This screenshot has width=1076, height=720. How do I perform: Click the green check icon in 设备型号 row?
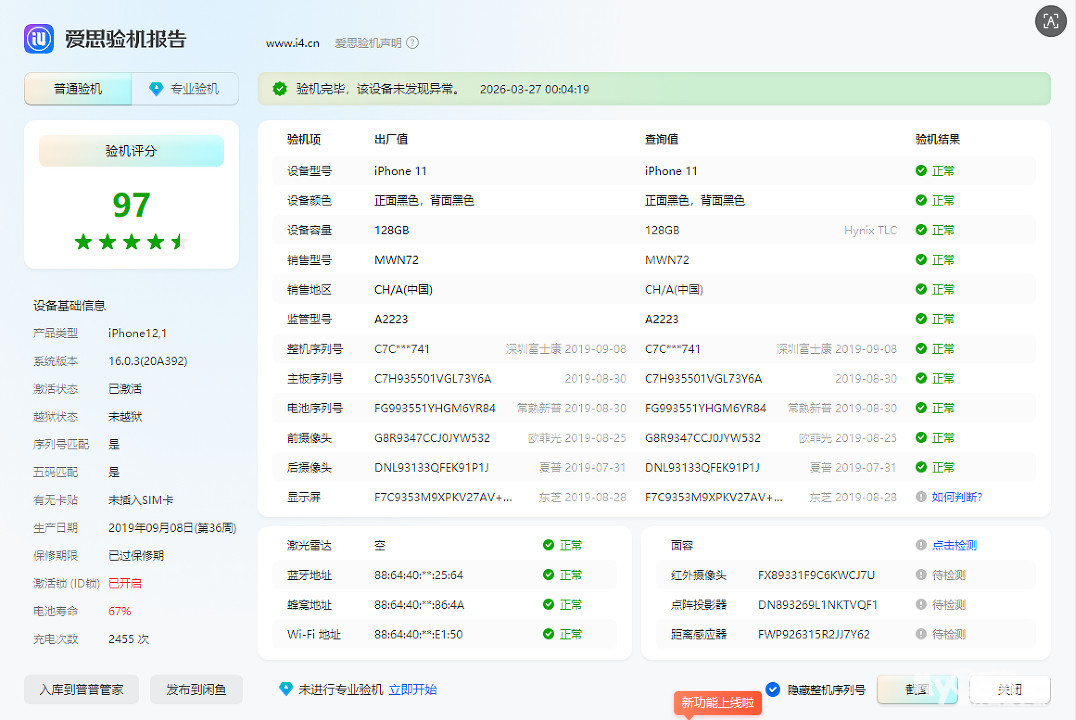click(x=921, y=171)
